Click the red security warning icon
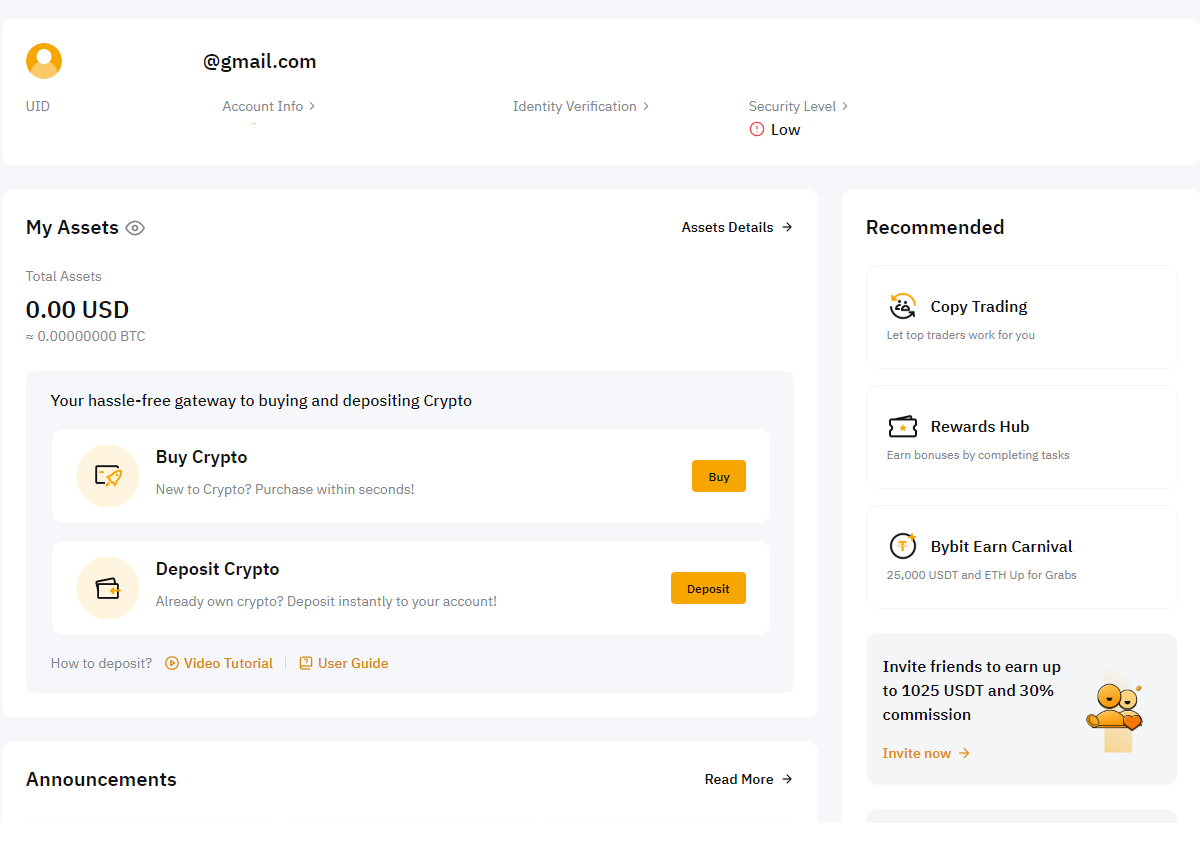The height and width of the screenshot is (864, 1200). (757, 129)
